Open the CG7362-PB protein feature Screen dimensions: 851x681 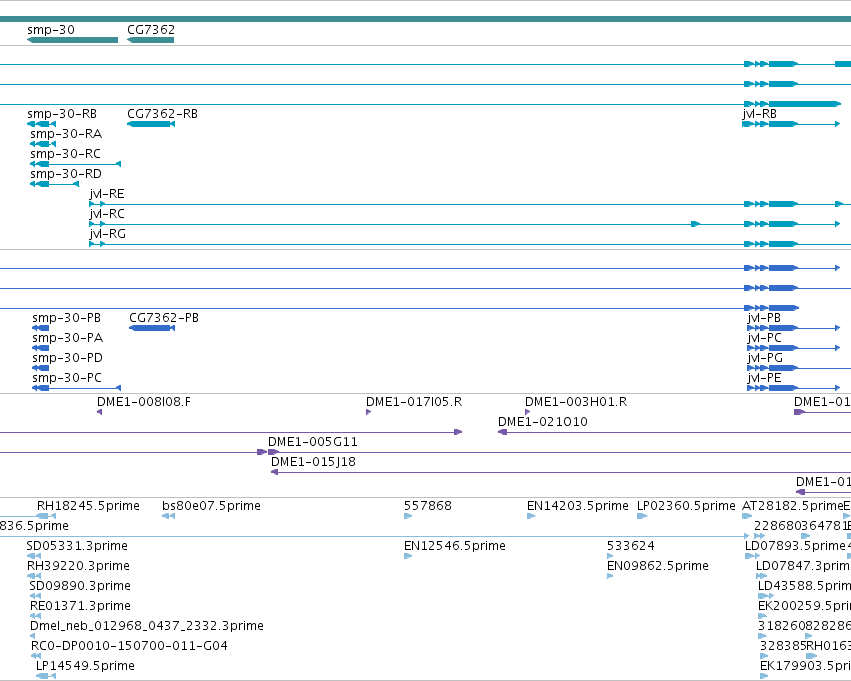(x=152, y=328)
